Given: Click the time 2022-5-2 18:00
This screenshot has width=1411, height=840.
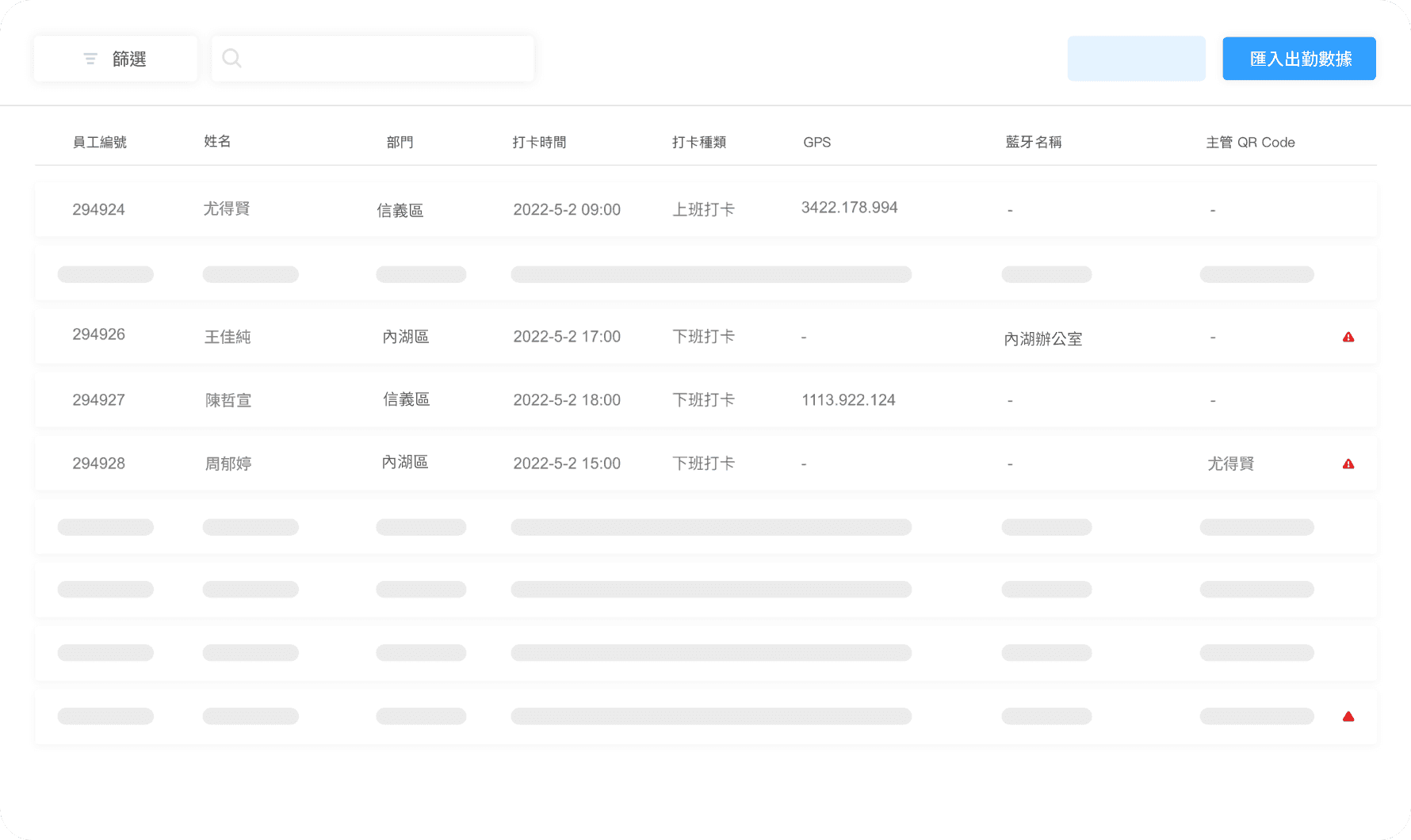Looking at the screenshot, I should tap(567, 400).
